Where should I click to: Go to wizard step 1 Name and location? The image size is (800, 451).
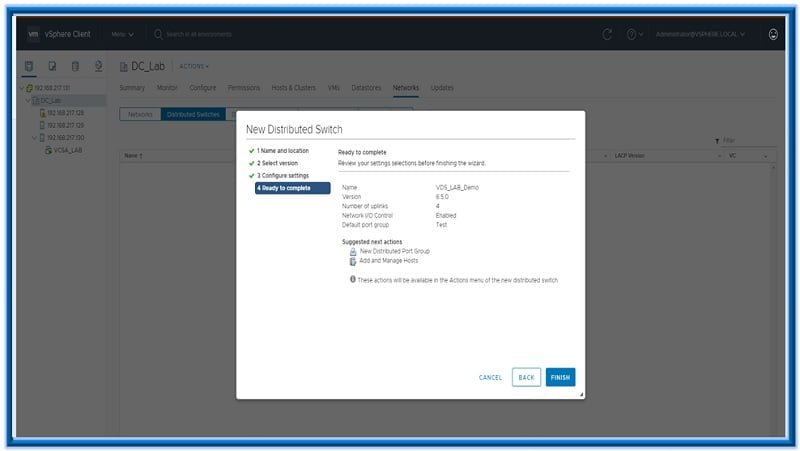(282, 151)
